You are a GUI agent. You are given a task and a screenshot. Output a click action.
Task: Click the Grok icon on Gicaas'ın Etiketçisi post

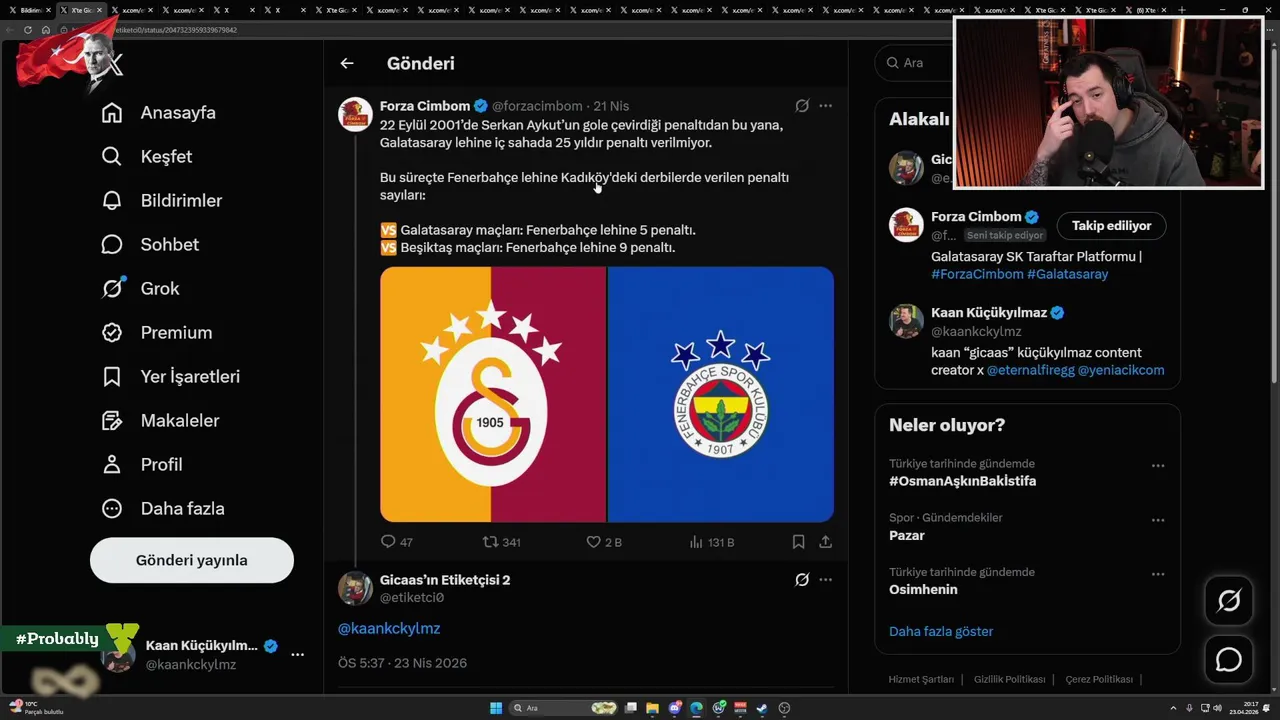click(802, 580)
